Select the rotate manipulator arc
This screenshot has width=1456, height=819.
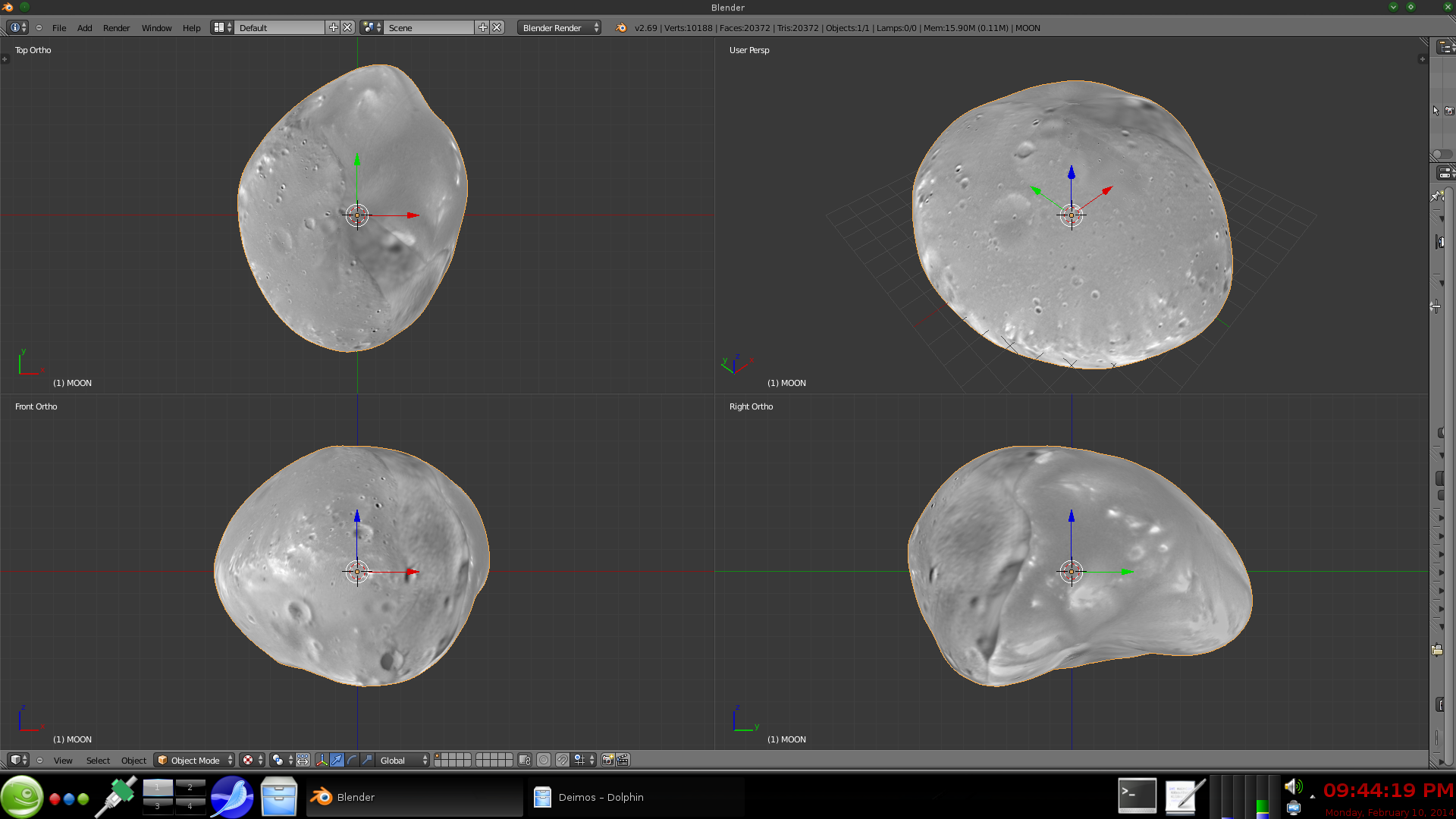coord(352,760)
